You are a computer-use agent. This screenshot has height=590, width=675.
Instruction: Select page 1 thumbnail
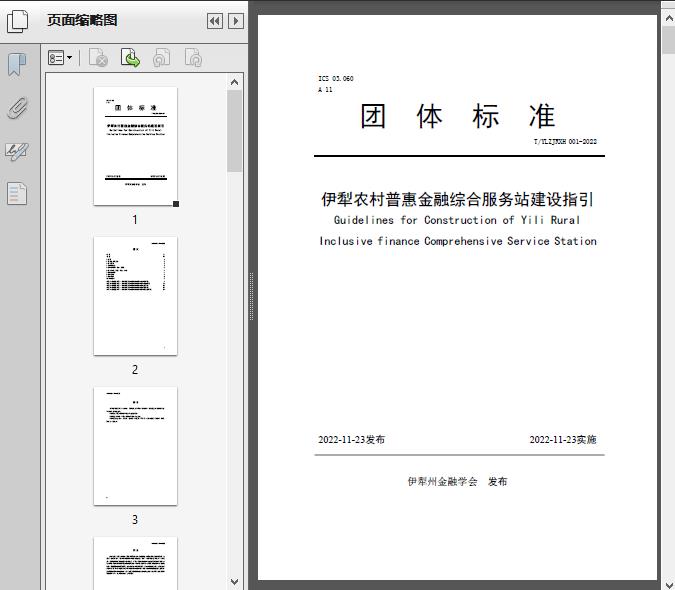pyautogui.click(x=136, y=146)
